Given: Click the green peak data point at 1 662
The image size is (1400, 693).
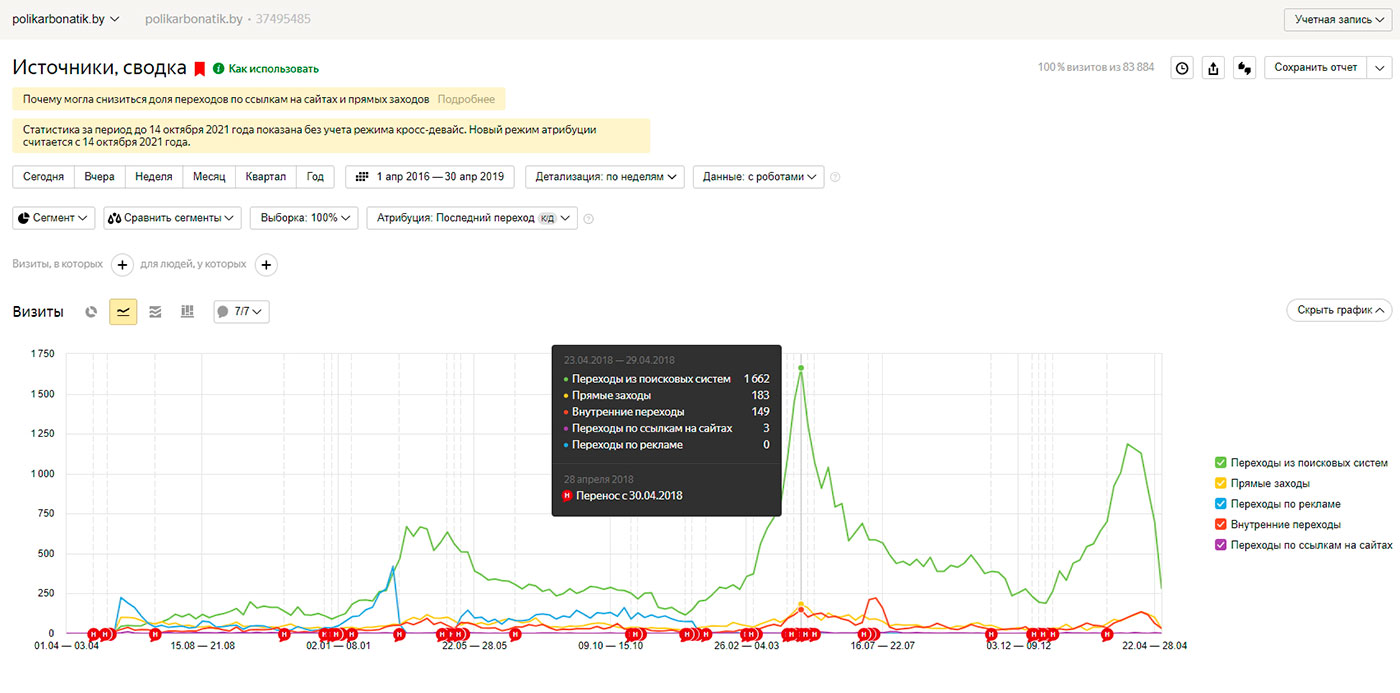Looking at the screenshot, I should (801, 368).
